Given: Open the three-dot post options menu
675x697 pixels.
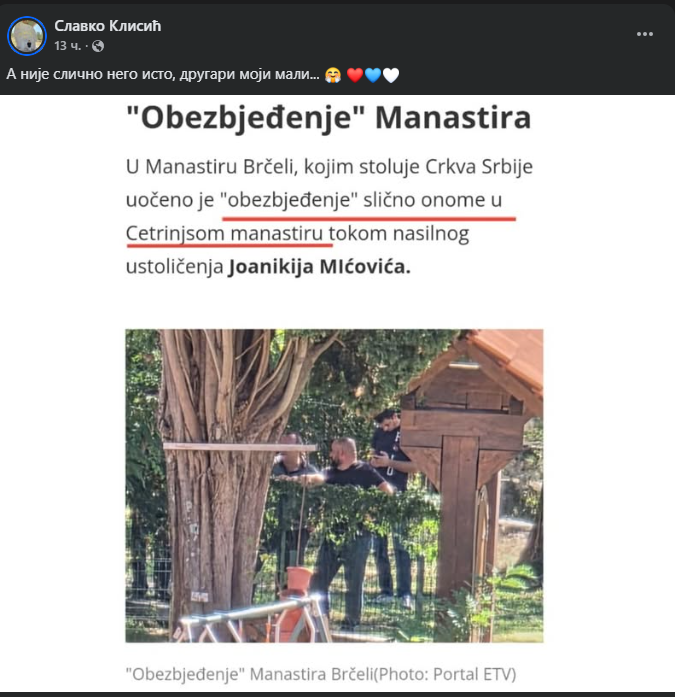Looking at the screenshot, I should click(644, 34).
